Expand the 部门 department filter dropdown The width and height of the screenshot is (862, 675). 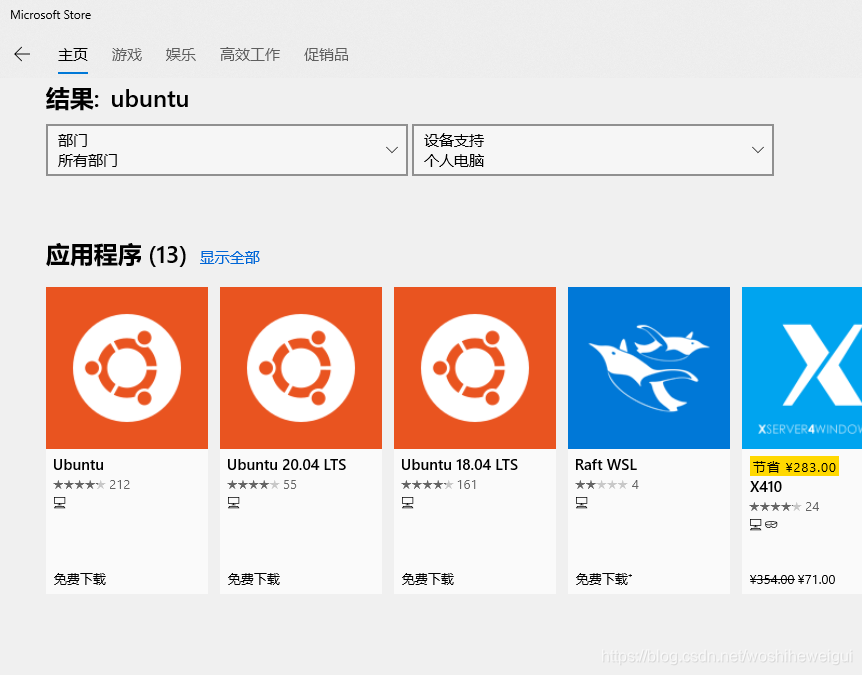coord(226,150)
